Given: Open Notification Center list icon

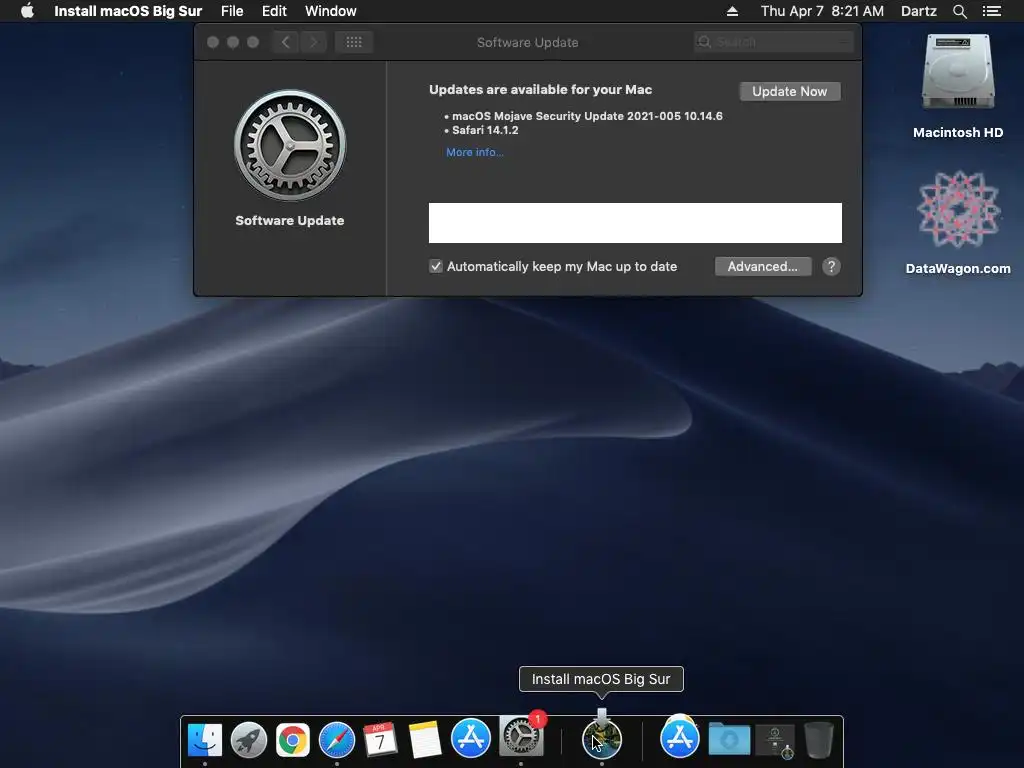Looking at the screenshot, I should pyautogui.click(x=991, y=11).
